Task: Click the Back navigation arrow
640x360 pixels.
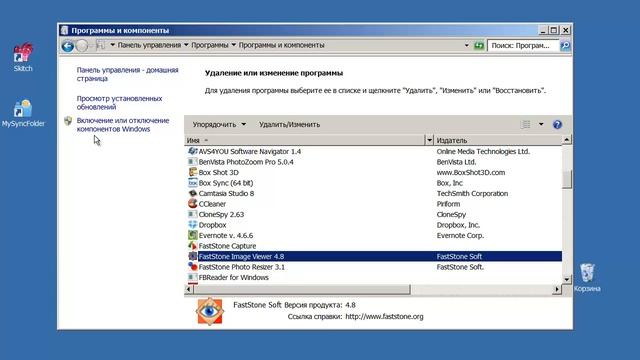Action: (68, 46)
